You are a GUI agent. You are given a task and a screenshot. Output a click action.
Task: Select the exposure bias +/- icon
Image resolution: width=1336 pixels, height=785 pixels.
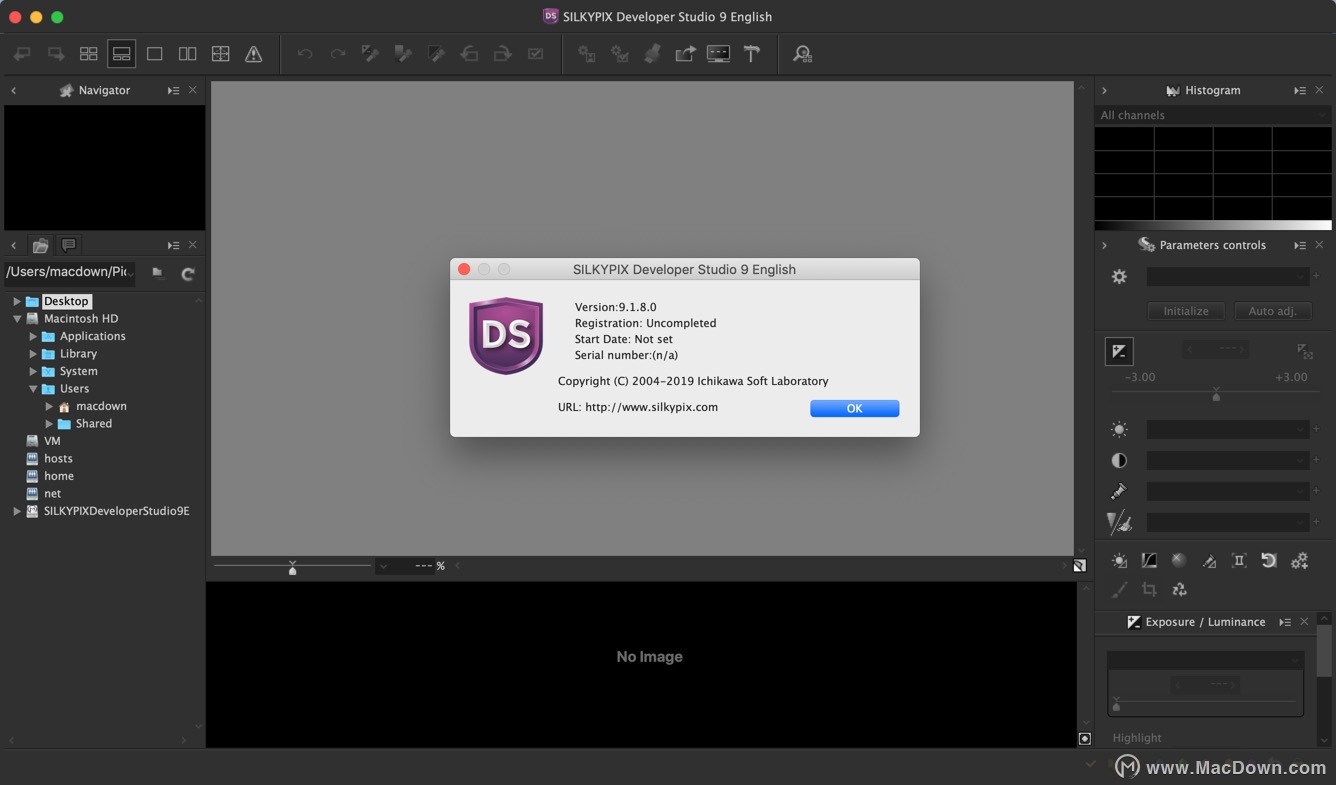[1119, 351]
